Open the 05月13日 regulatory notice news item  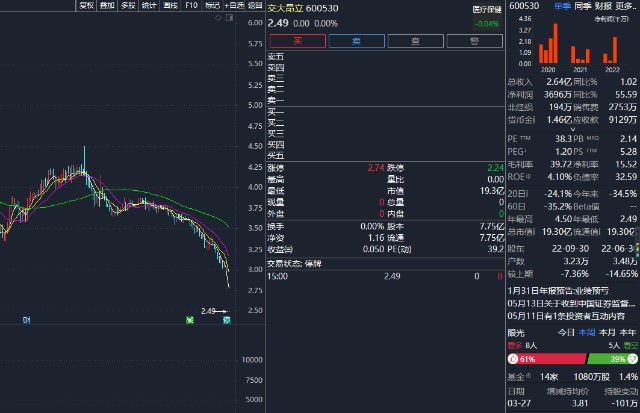[571, 303]
